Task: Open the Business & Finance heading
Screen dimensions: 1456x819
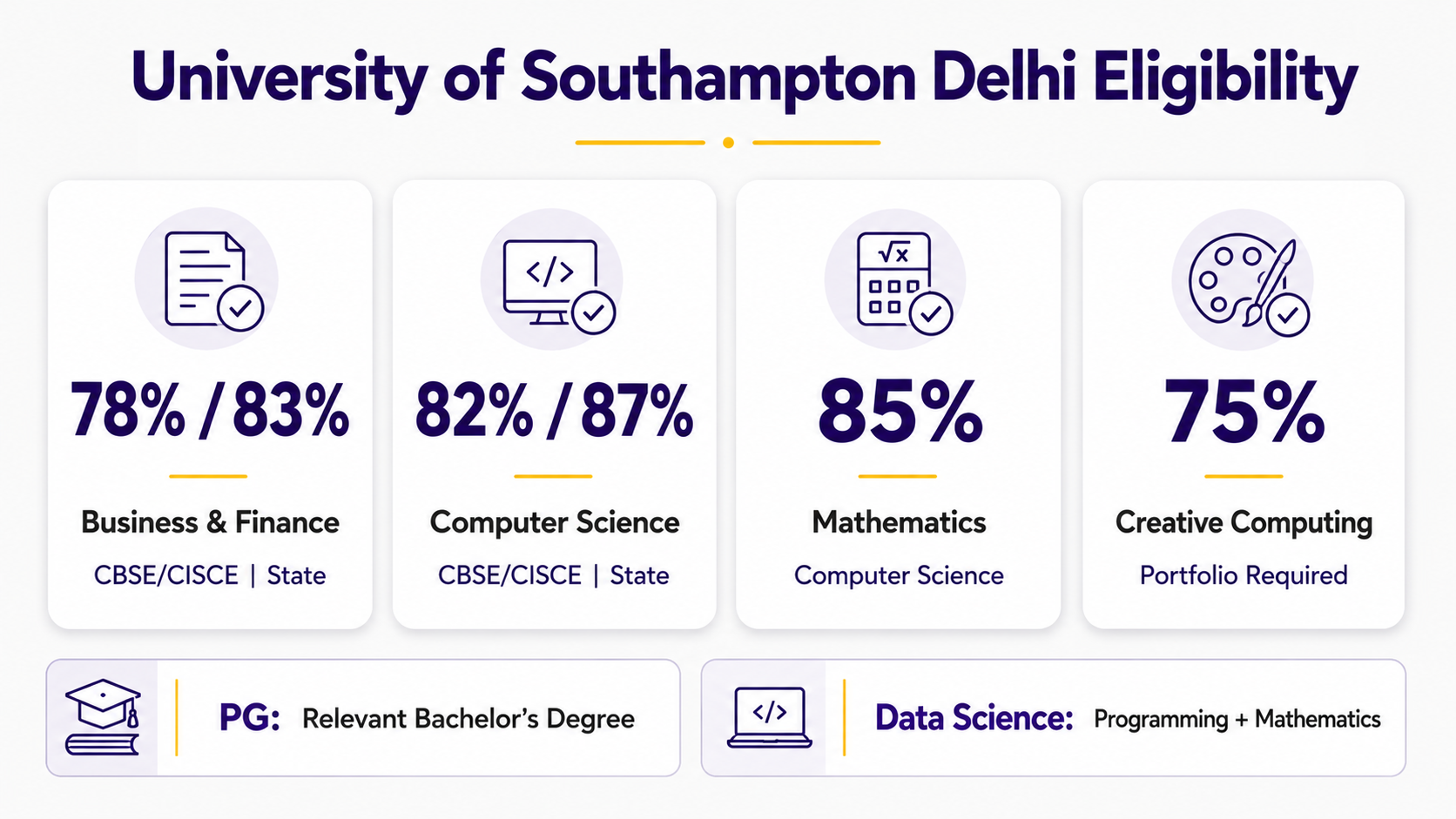Action: [x=210, y=522]
